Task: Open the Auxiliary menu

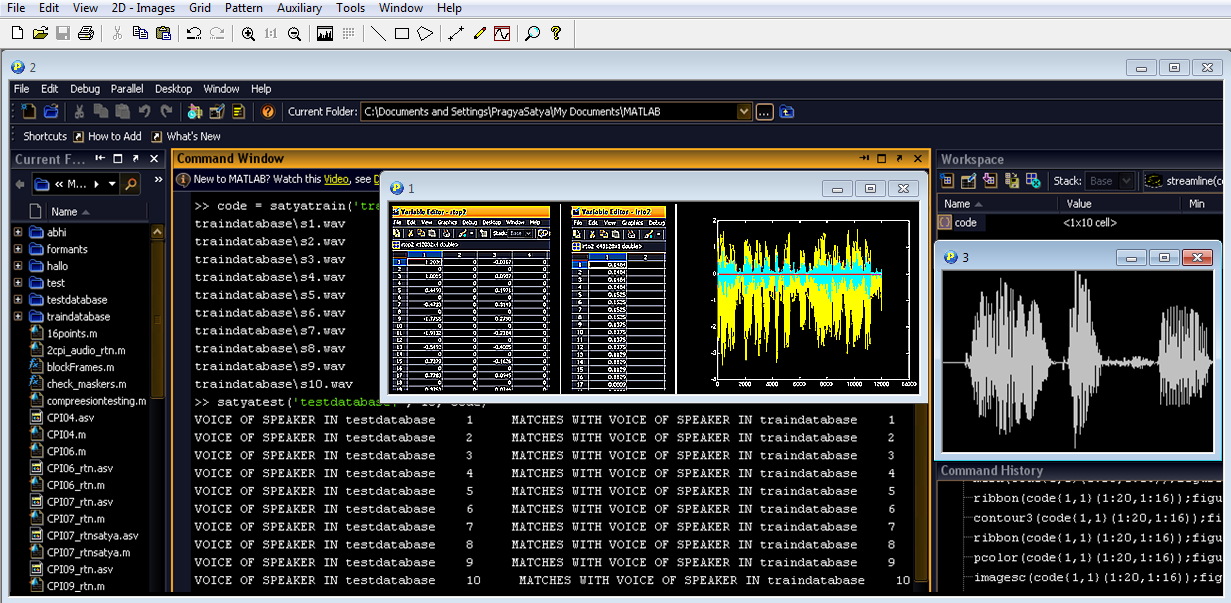Action: coord(298,8)
